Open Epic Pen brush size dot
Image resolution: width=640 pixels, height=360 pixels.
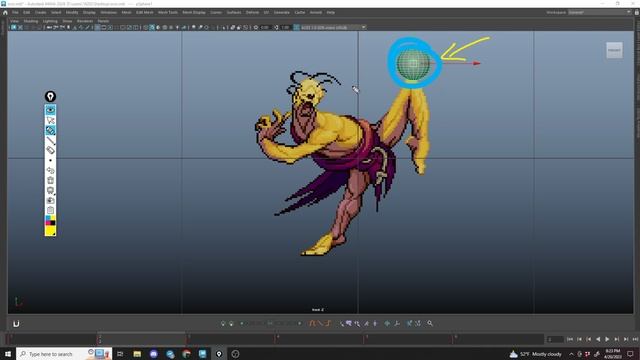tap(50, 160)
